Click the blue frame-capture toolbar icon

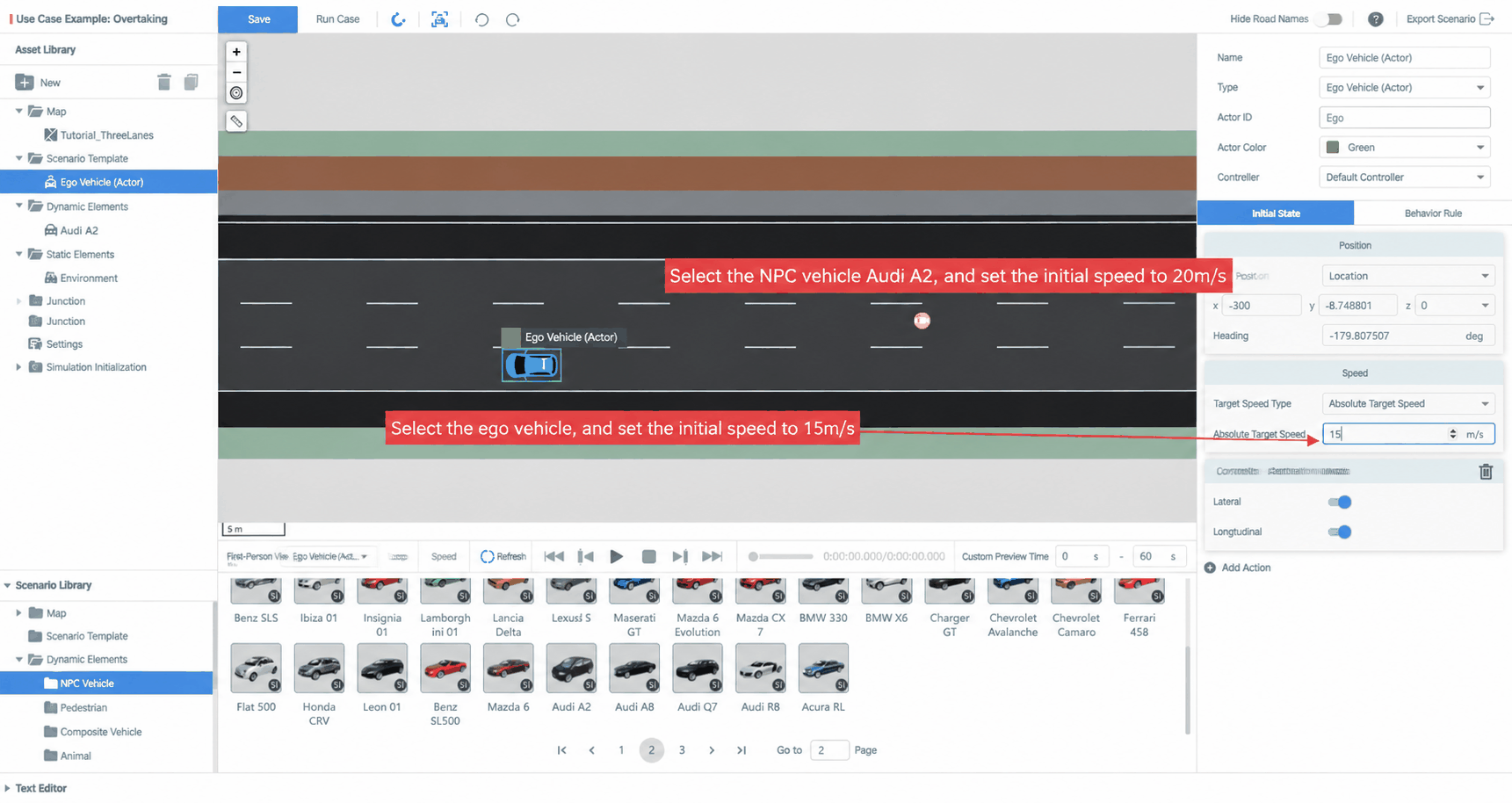439,19
